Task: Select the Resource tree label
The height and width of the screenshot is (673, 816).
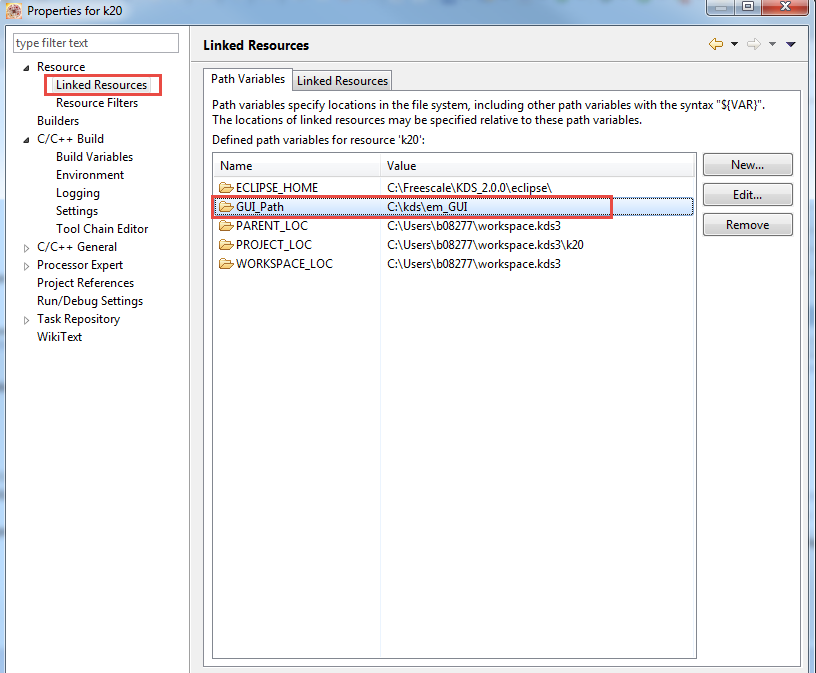Action: (x=61, y=67)
